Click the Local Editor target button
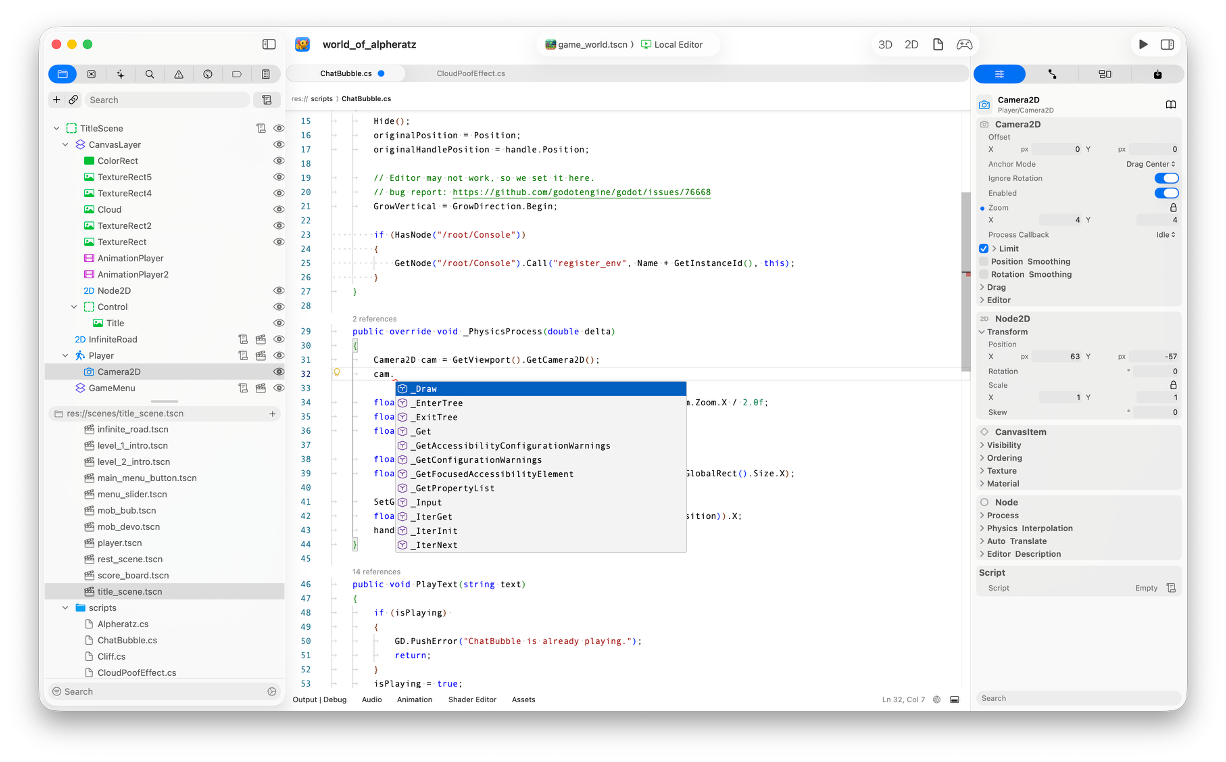This screenshot has height=762, width=1226. 672,45
